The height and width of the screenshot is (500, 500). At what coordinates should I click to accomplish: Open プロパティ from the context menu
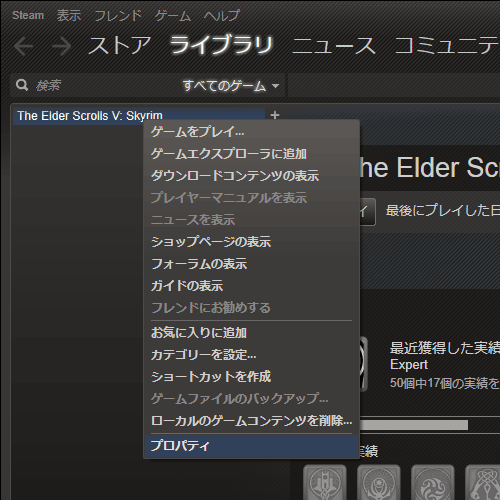(x=252, y=446)
